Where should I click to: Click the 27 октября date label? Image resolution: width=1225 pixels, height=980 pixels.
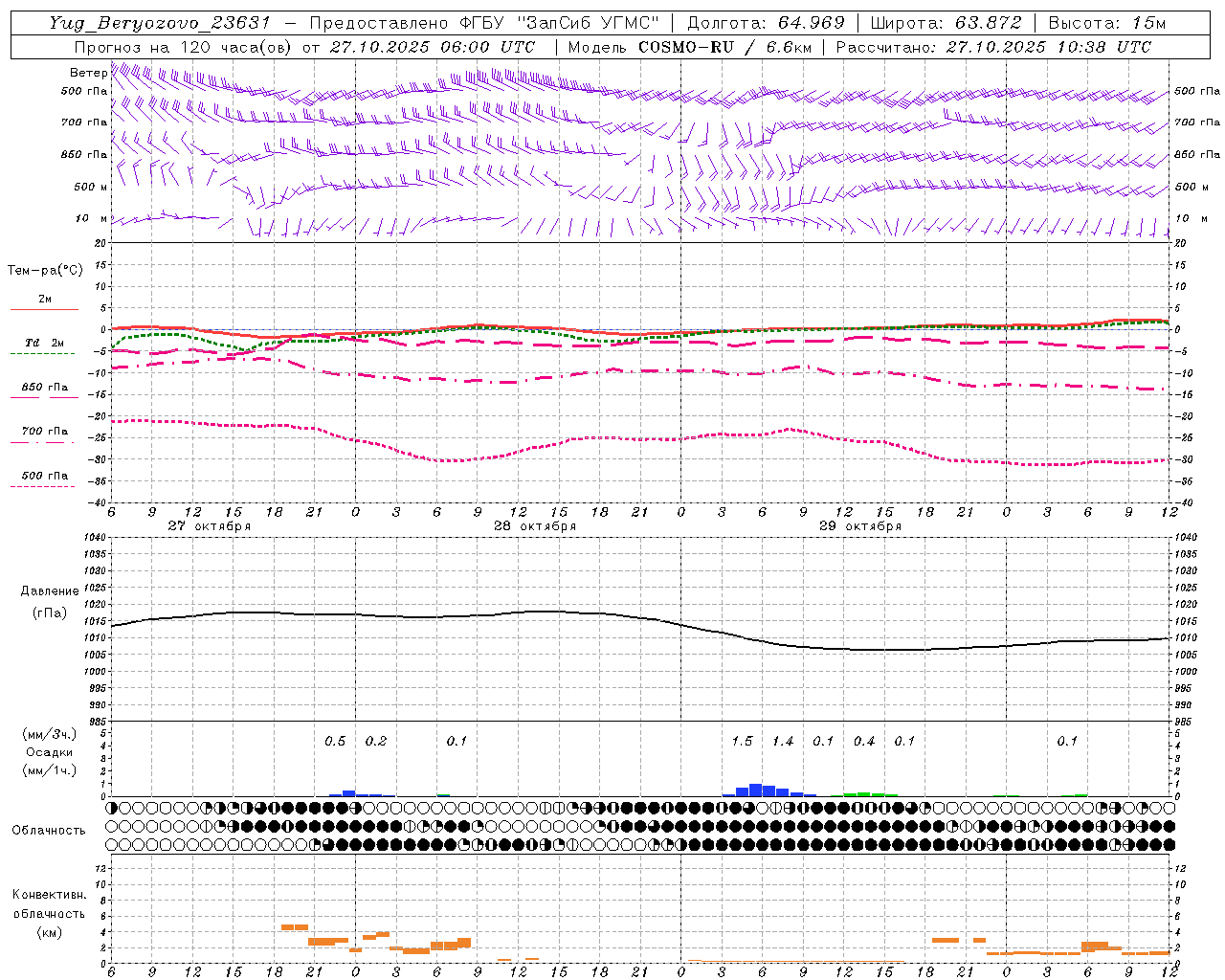209,526
